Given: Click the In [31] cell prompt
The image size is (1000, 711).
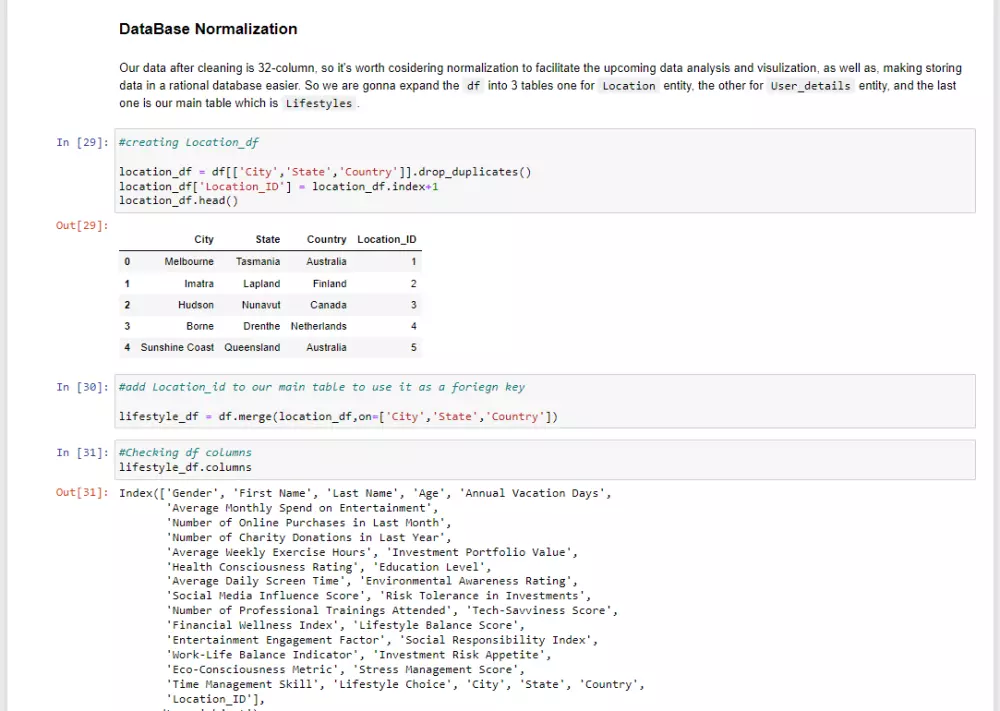Looking at the screenshot, I should tap(82, 453).
